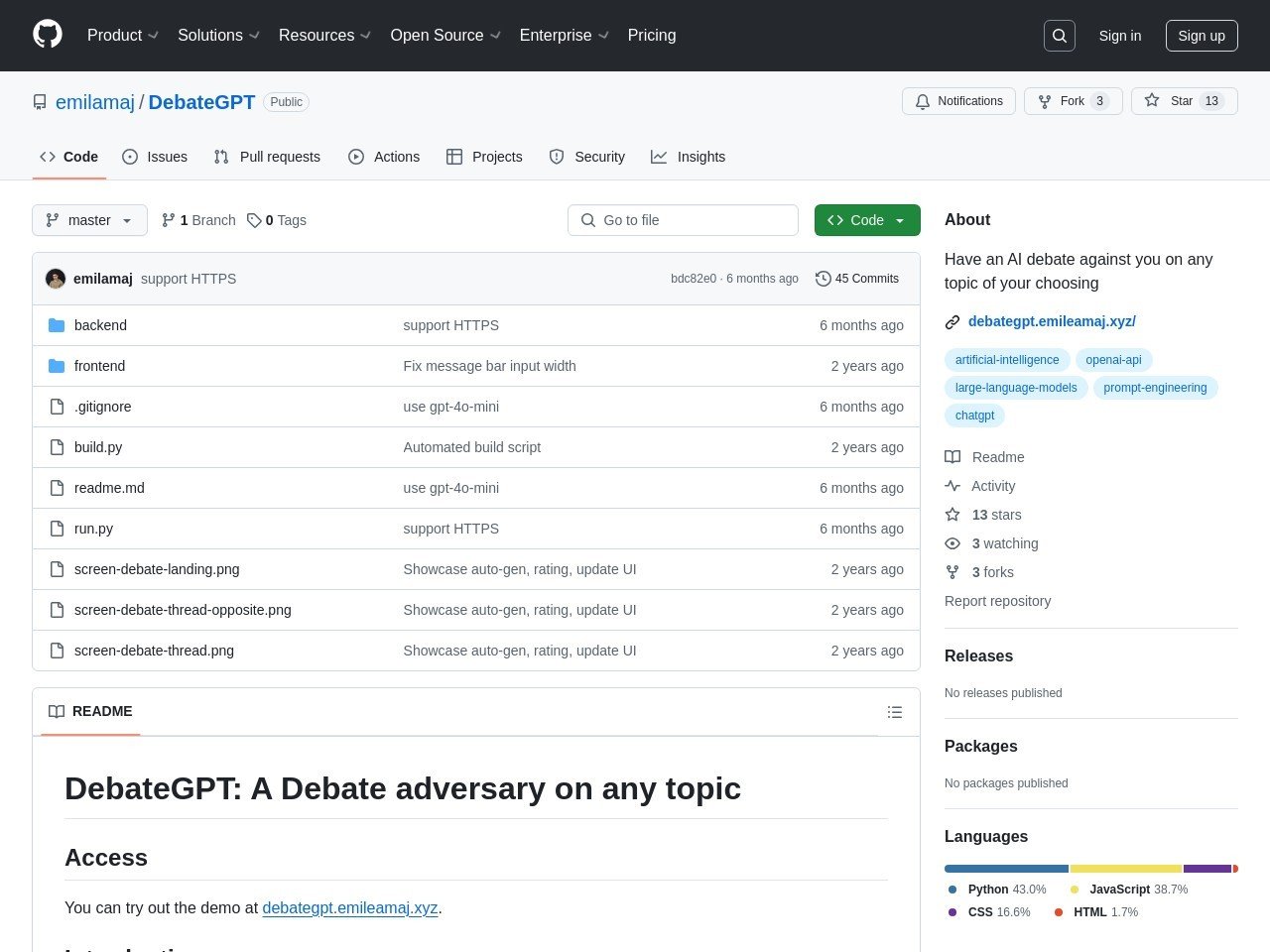Star the DebateGPT repository
1270x952 pixels.
pos(1185,101)
